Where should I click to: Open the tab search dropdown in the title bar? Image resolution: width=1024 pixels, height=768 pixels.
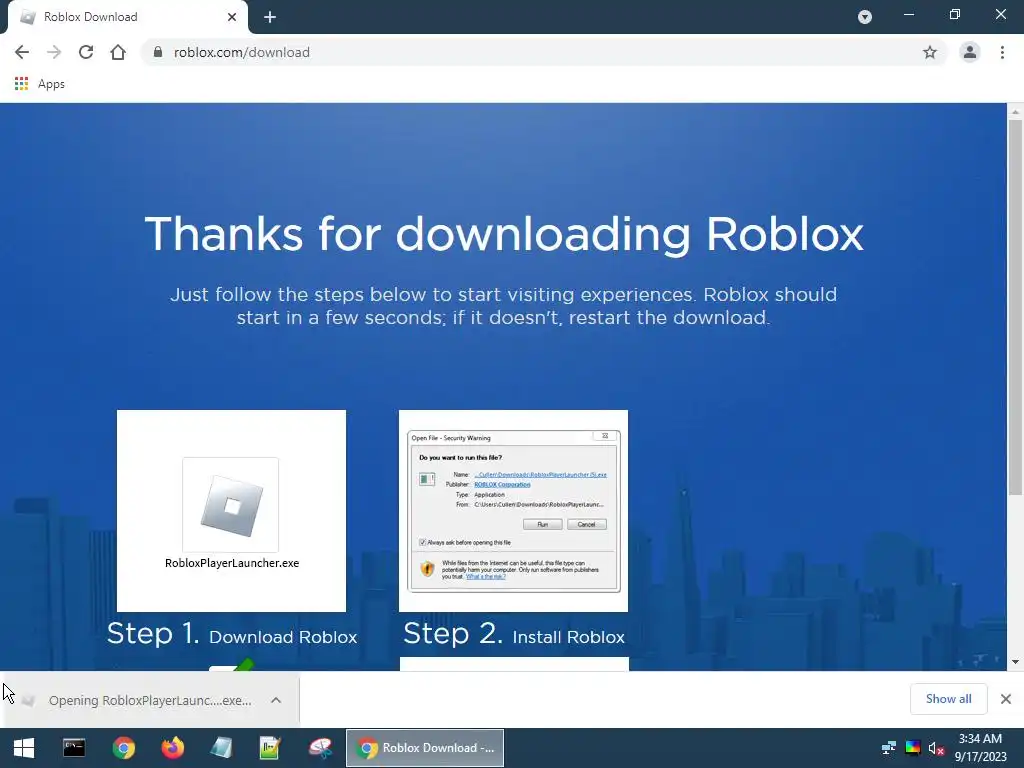tap(865, 17)
